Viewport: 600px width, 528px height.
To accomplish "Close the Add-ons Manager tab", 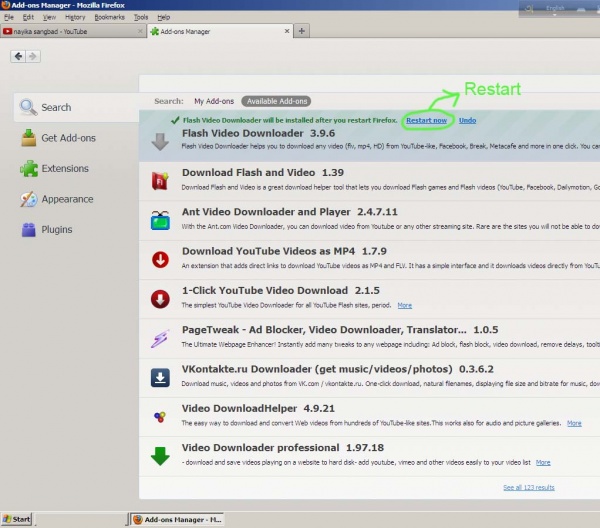I will (287, 31).
